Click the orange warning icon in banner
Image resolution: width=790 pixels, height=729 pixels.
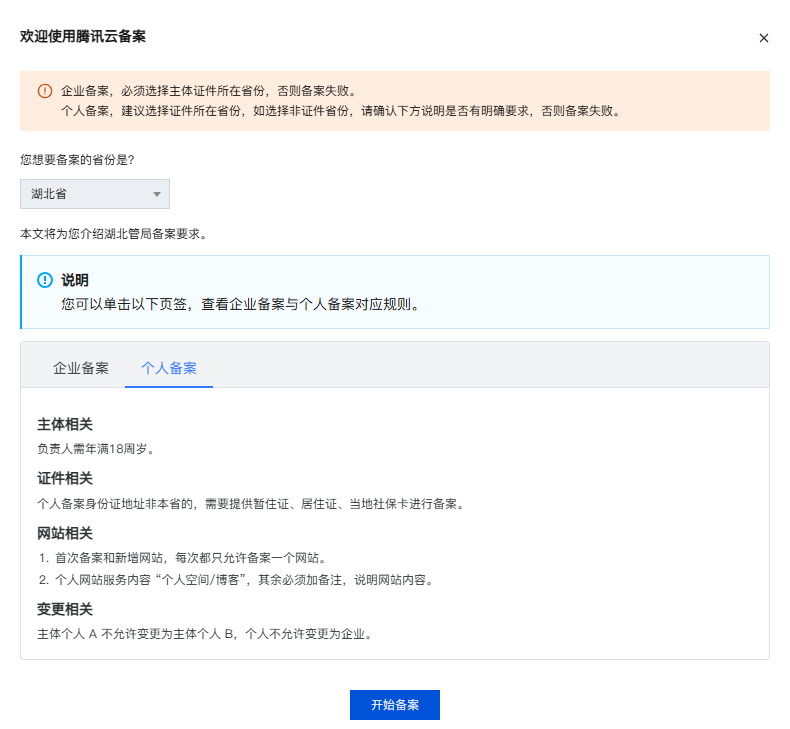pyautogui.click(x=45, y=91)
